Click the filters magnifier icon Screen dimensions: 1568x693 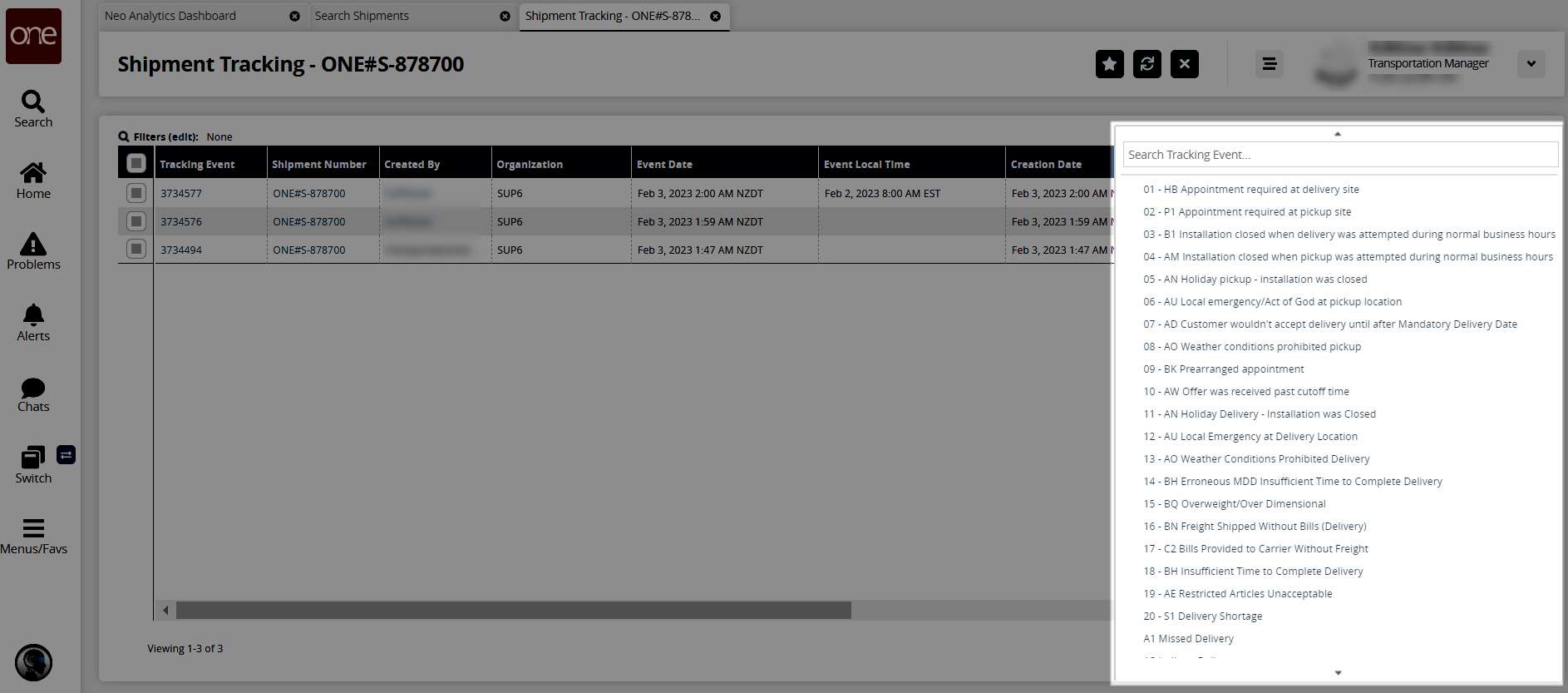(x=124, y=136)
